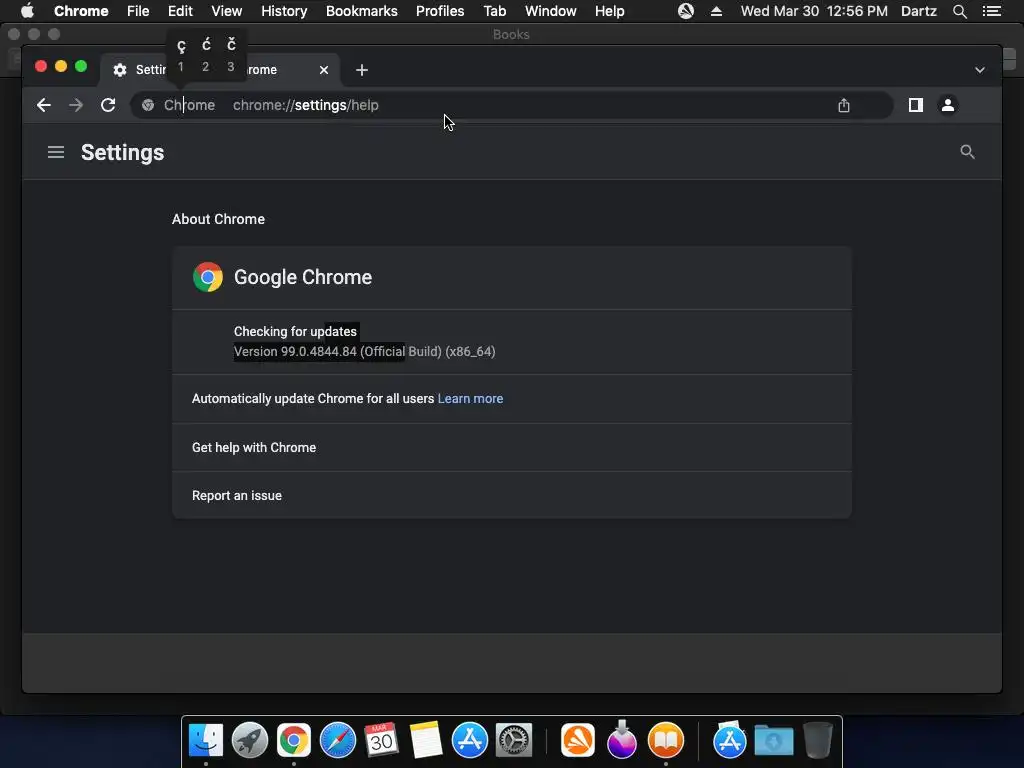
Task: Open Get help with Chrome
Action: pyautogui.click(x=512, y=447)
